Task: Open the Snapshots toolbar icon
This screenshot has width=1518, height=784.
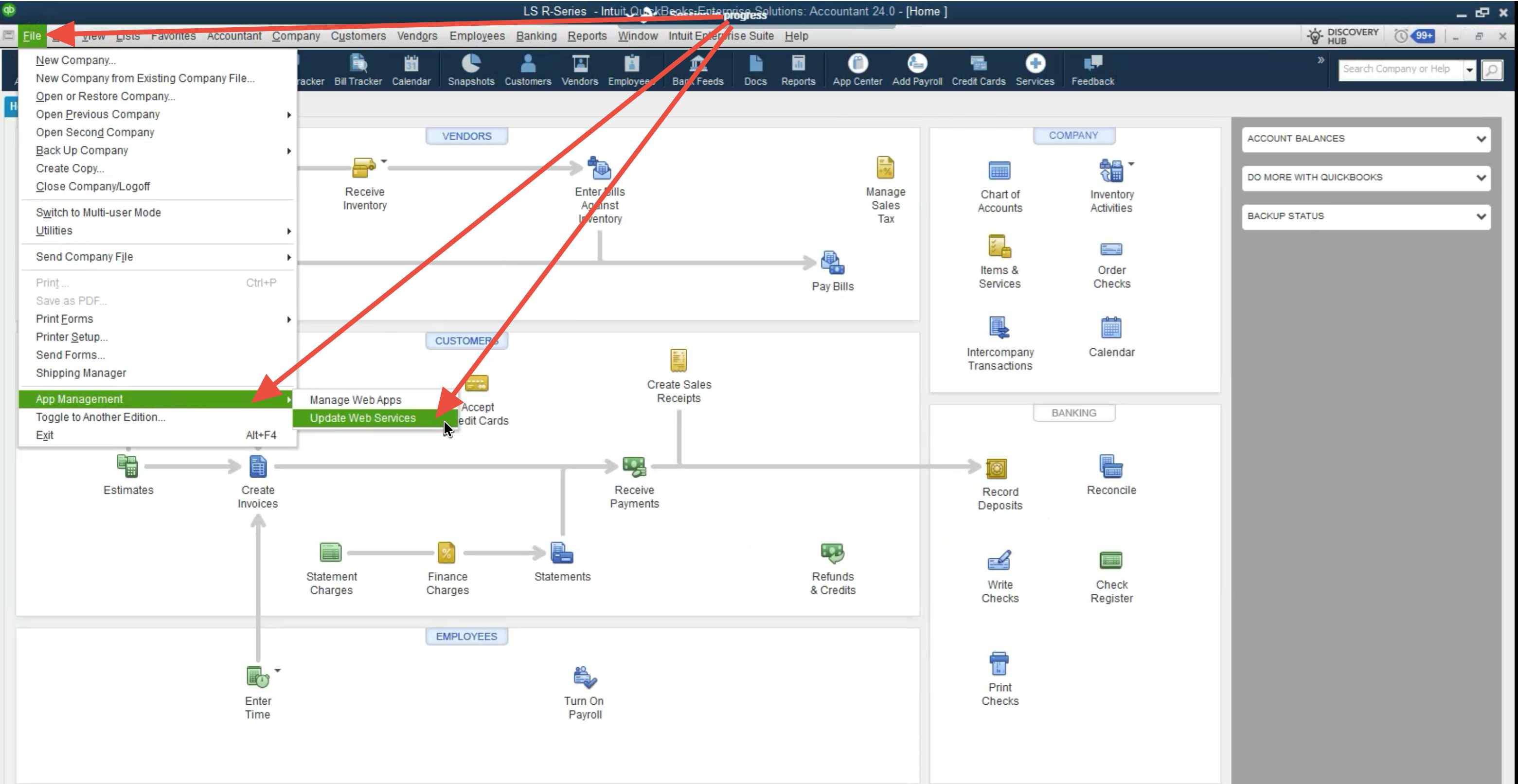Action: pyautogui.click(x=471, y=70)
